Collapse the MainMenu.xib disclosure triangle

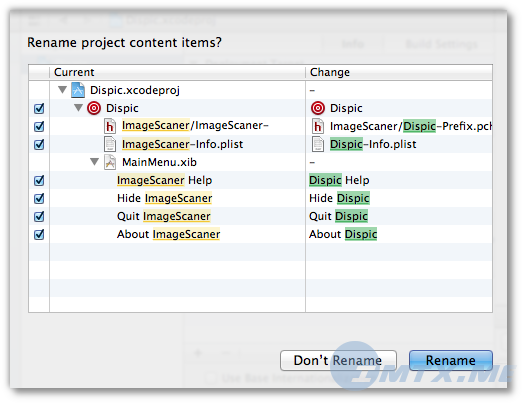click(x=94, y=162)
